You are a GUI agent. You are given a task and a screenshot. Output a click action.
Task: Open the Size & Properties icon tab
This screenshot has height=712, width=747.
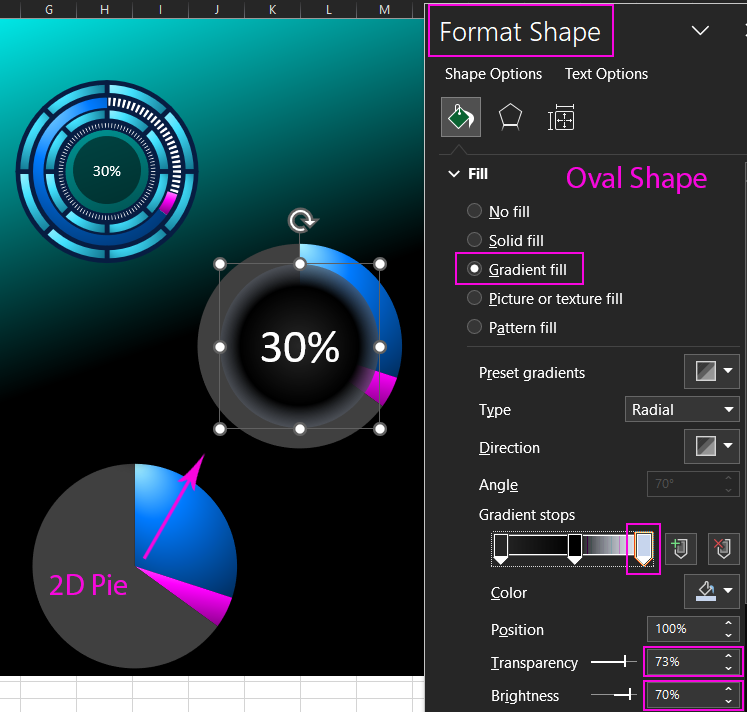coord(562,117)
